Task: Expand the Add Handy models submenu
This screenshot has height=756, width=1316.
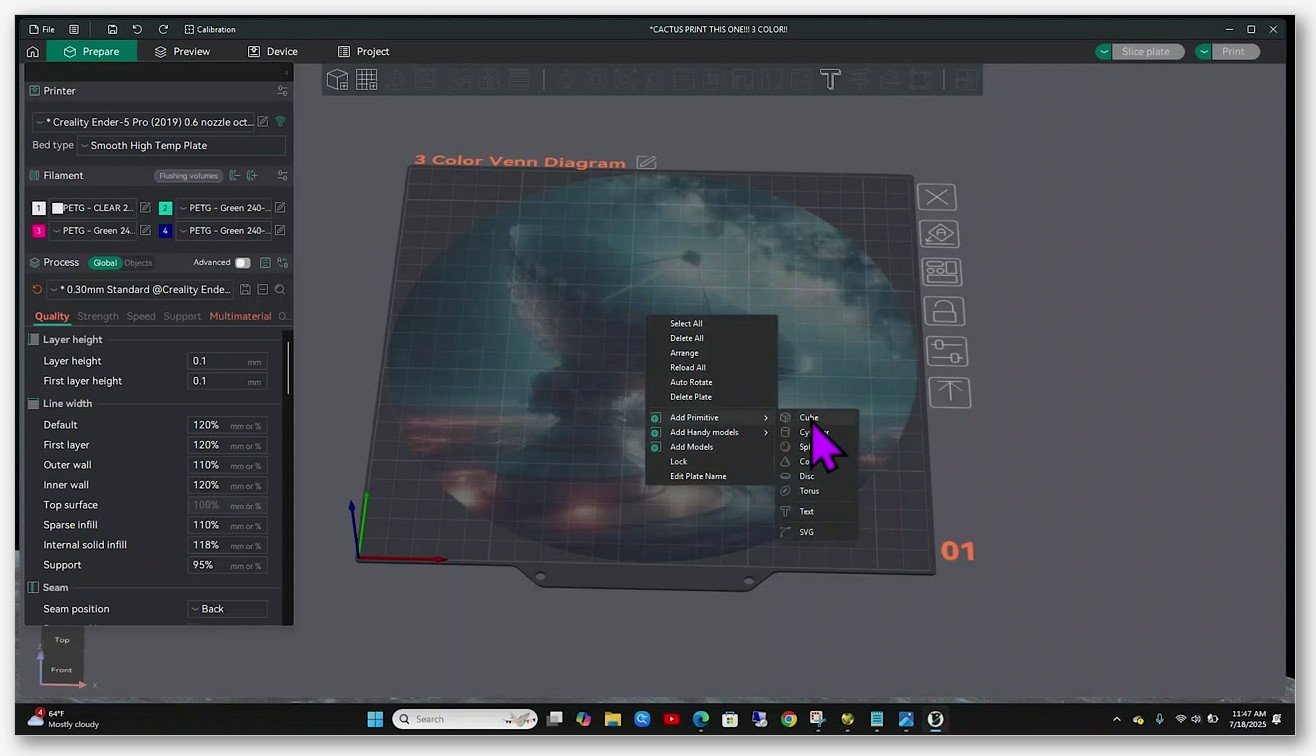Action: [x=711, y=432]
